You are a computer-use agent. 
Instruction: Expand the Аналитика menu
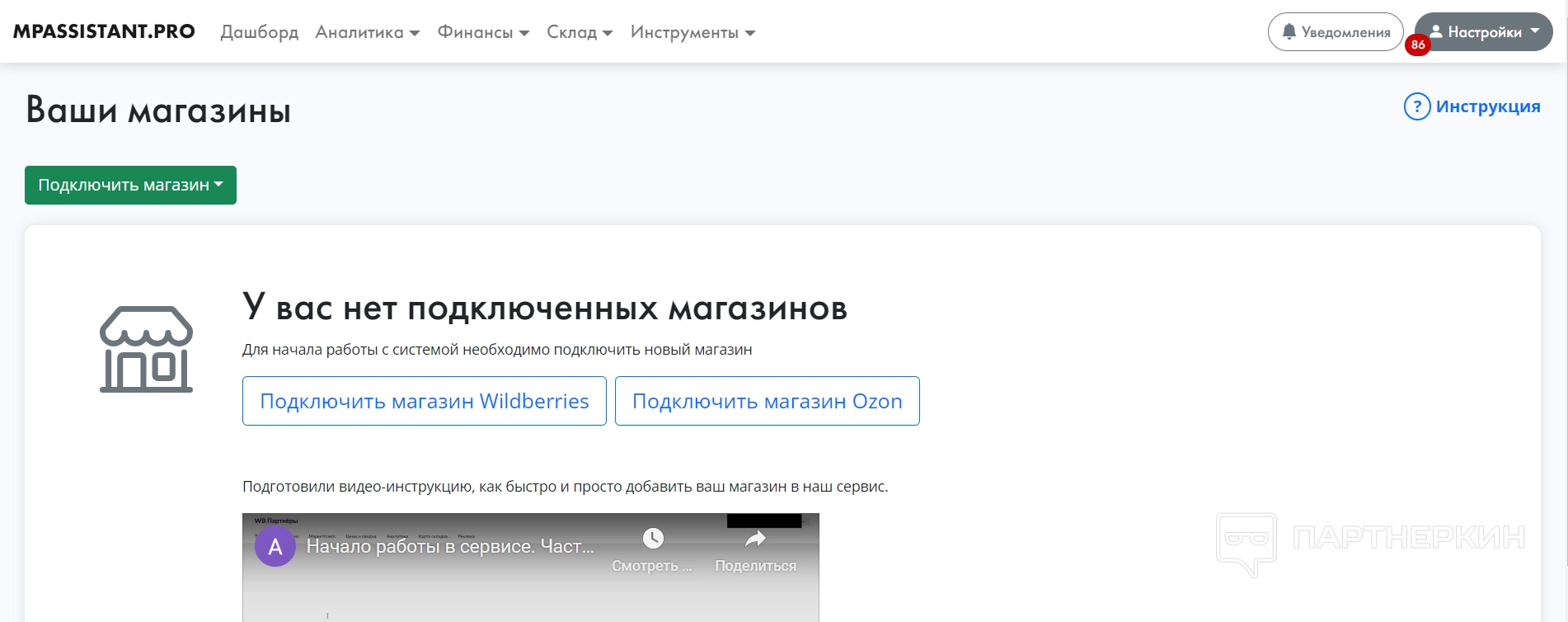pyautogui.click(x=368, y=32)
